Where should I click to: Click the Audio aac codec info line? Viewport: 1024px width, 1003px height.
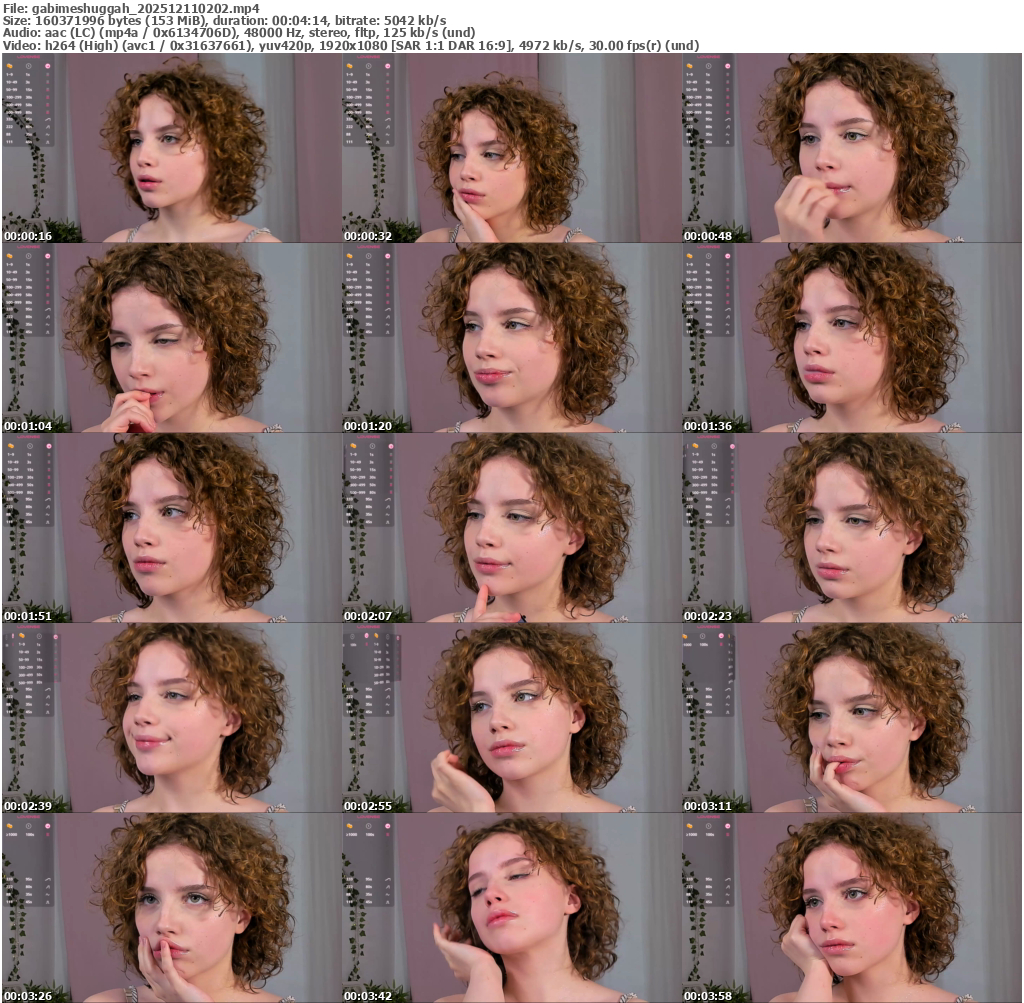tap(239, 33)
